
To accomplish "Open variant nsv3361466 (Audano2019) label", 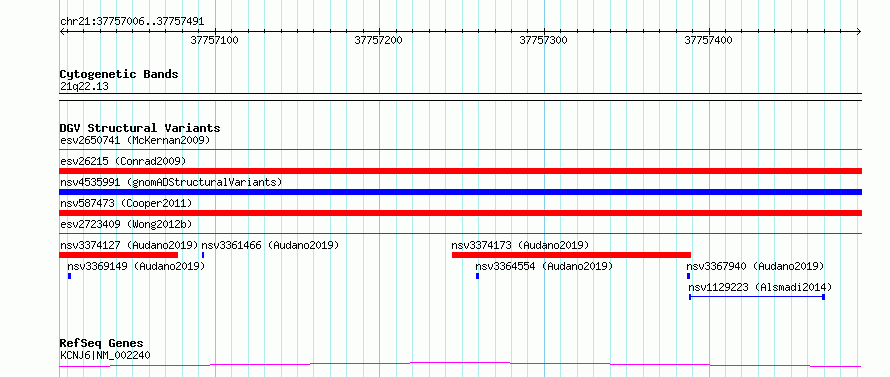I will pyautogui.click(x=270, y=245).
